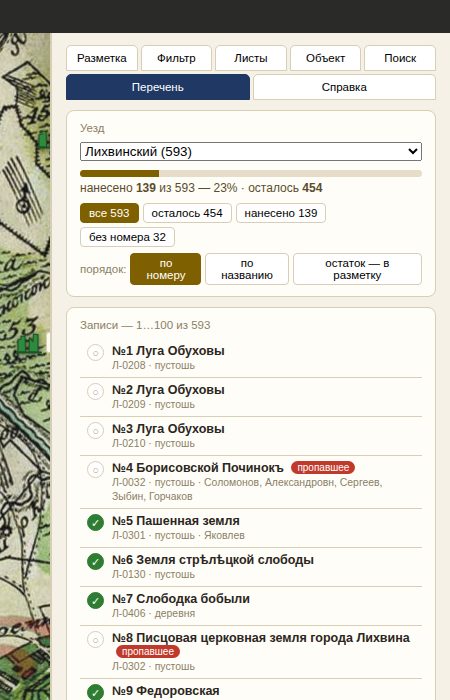Sort list по номеру
The image size is (450, 700).
[166, 269]
